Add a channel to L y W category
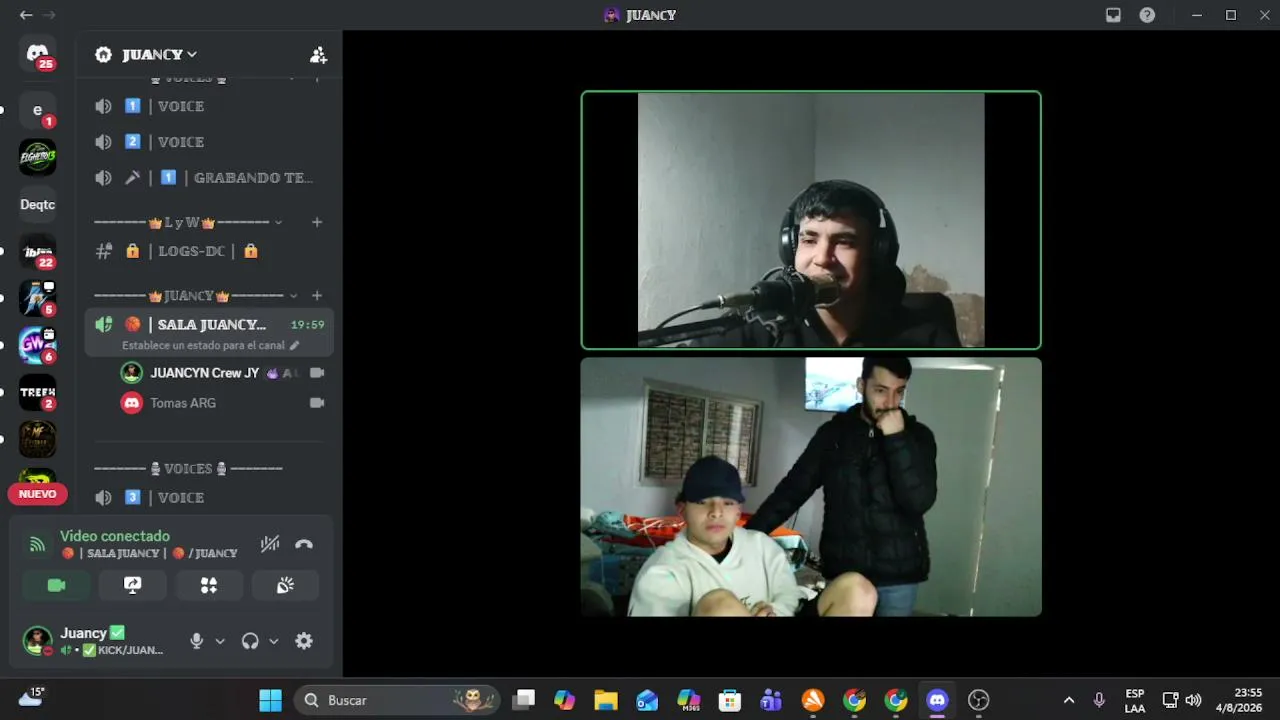Screen dimensions: 1280x720 pos(317,222)
